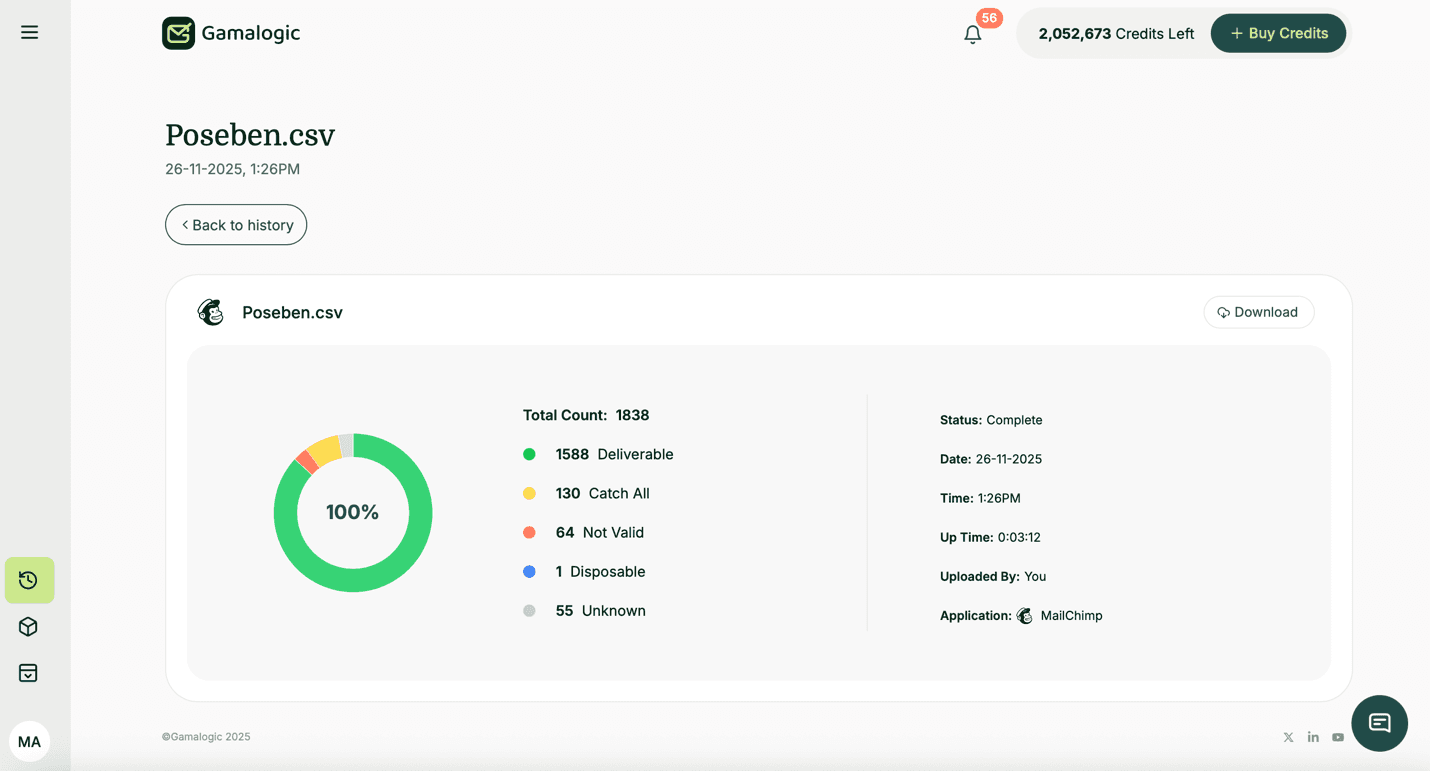The height and width of the screenshot is (771, 1430).
Task: Click 55 Unknown text
Action: [600, 610]
